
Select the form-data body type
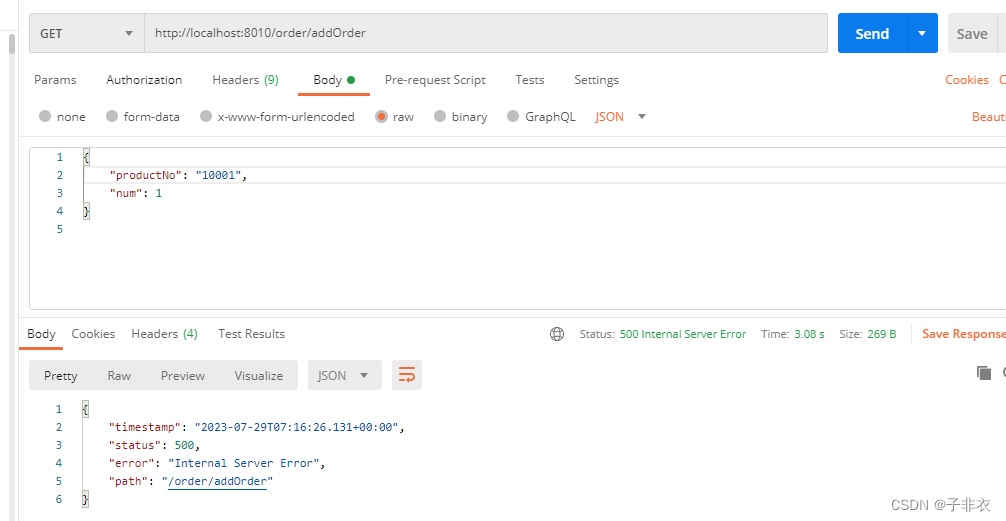(142, 117)
